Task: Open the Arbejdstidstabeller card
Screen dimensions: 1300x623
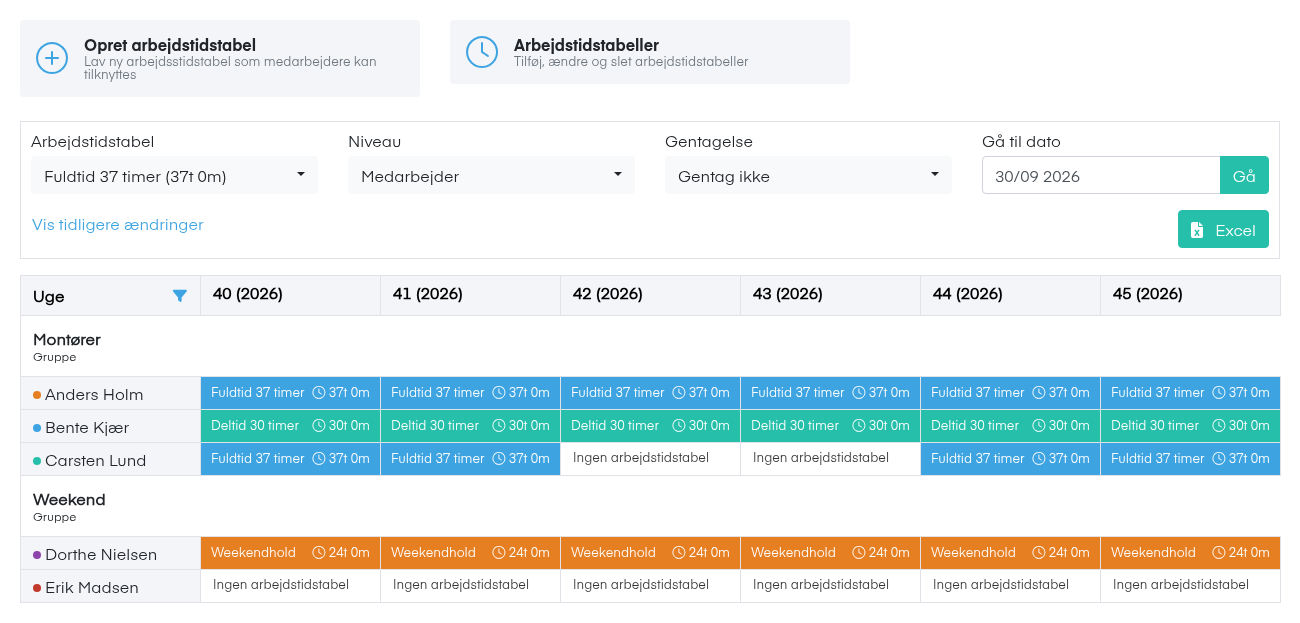Action: point(650,52)
